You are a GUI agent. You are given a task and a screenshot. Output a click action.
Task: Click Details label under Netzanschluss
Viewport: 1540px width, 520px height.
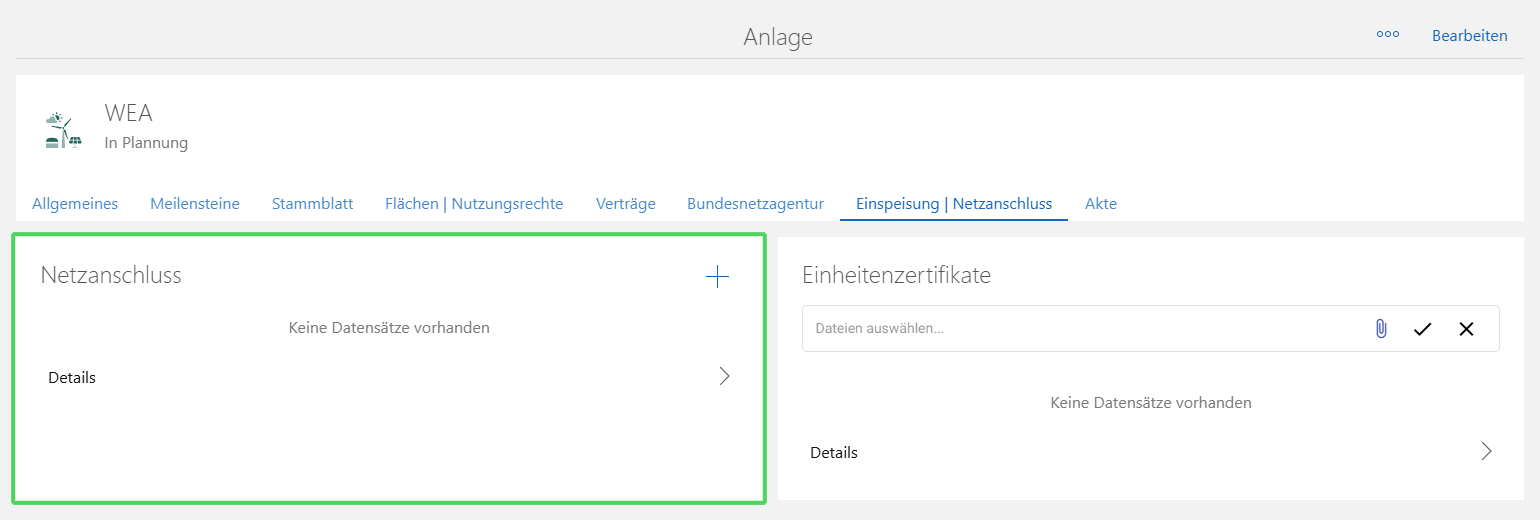[x=72, y=377]
